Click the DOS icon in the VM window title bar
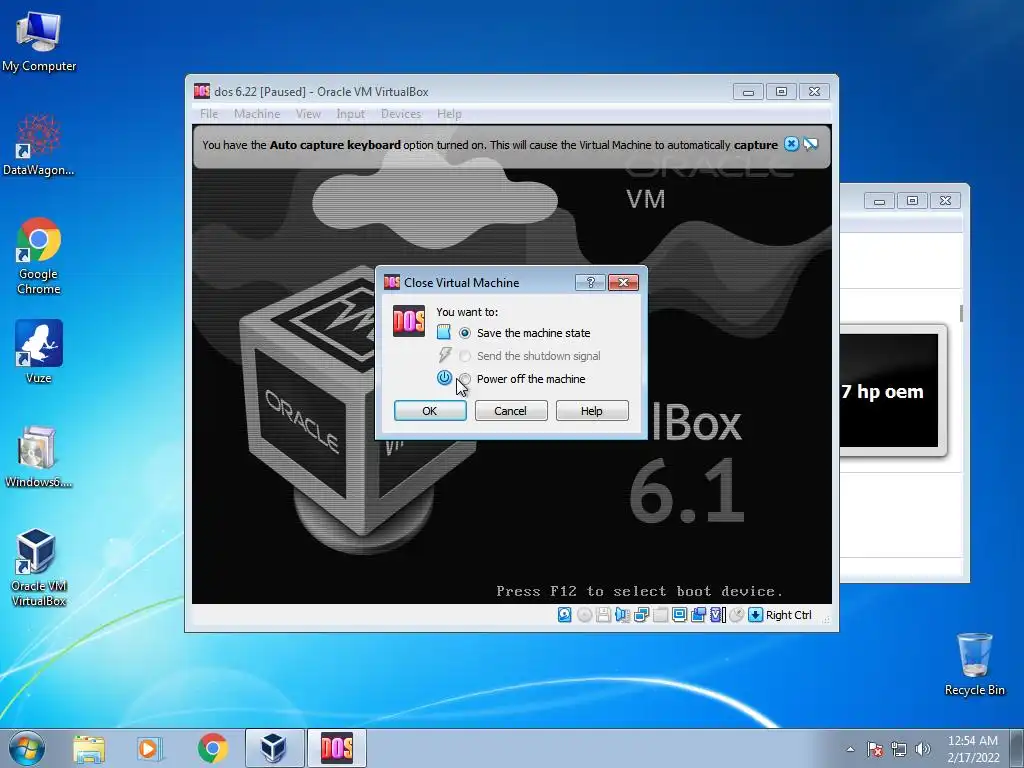 pyautogui.click(x=202, y=91)
